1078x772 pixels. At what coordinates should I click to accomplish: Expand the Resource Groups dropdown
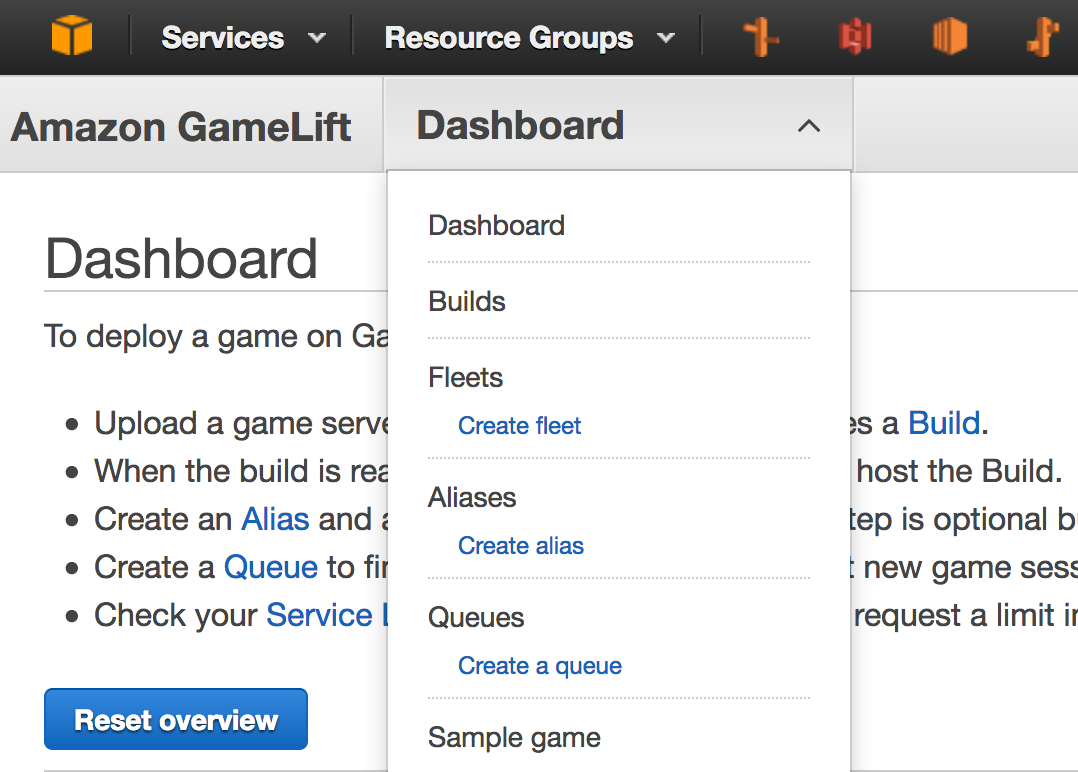[x=530, y=38]
